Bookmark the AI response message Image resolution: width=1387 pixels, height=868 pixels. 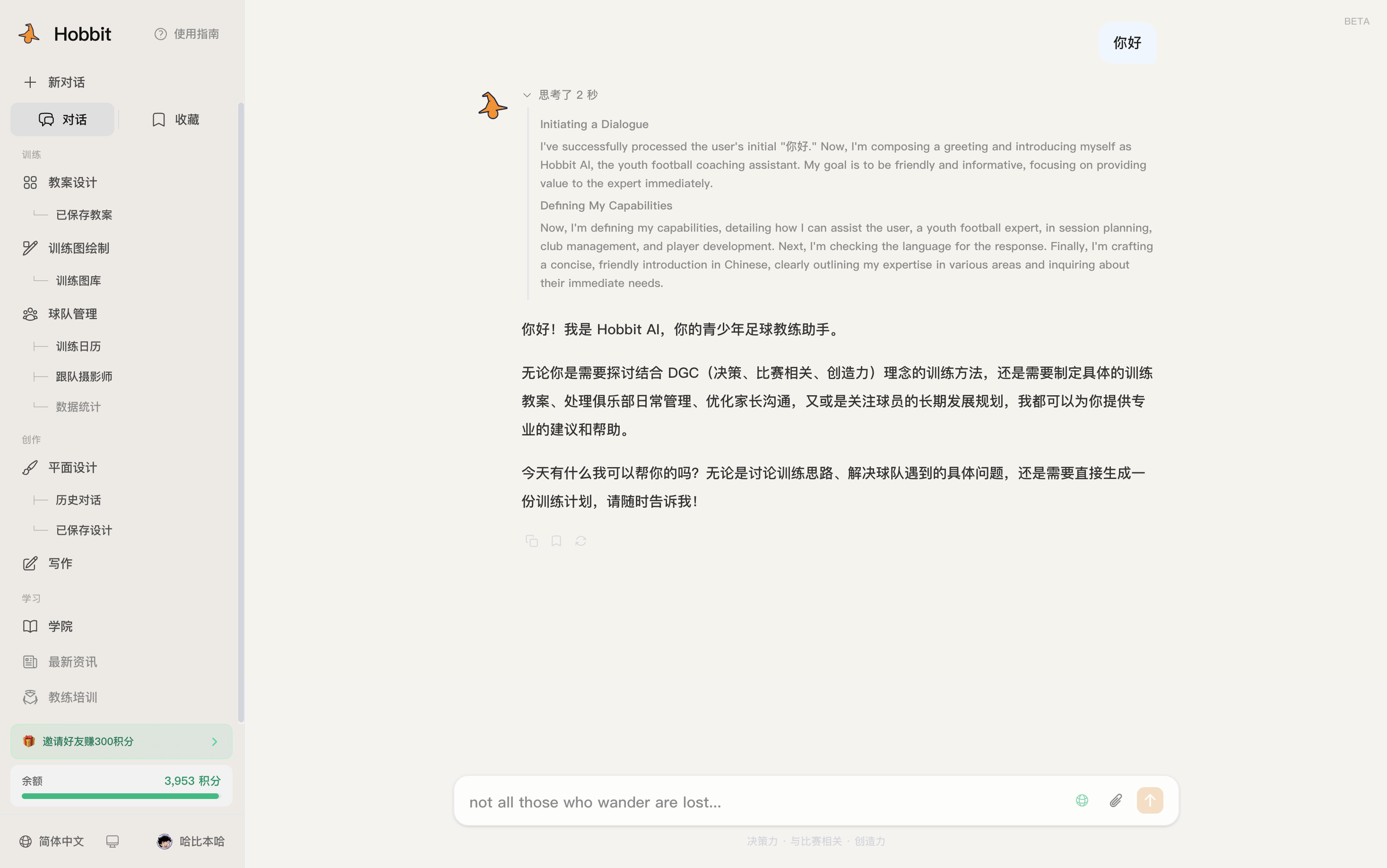(555, 540)
